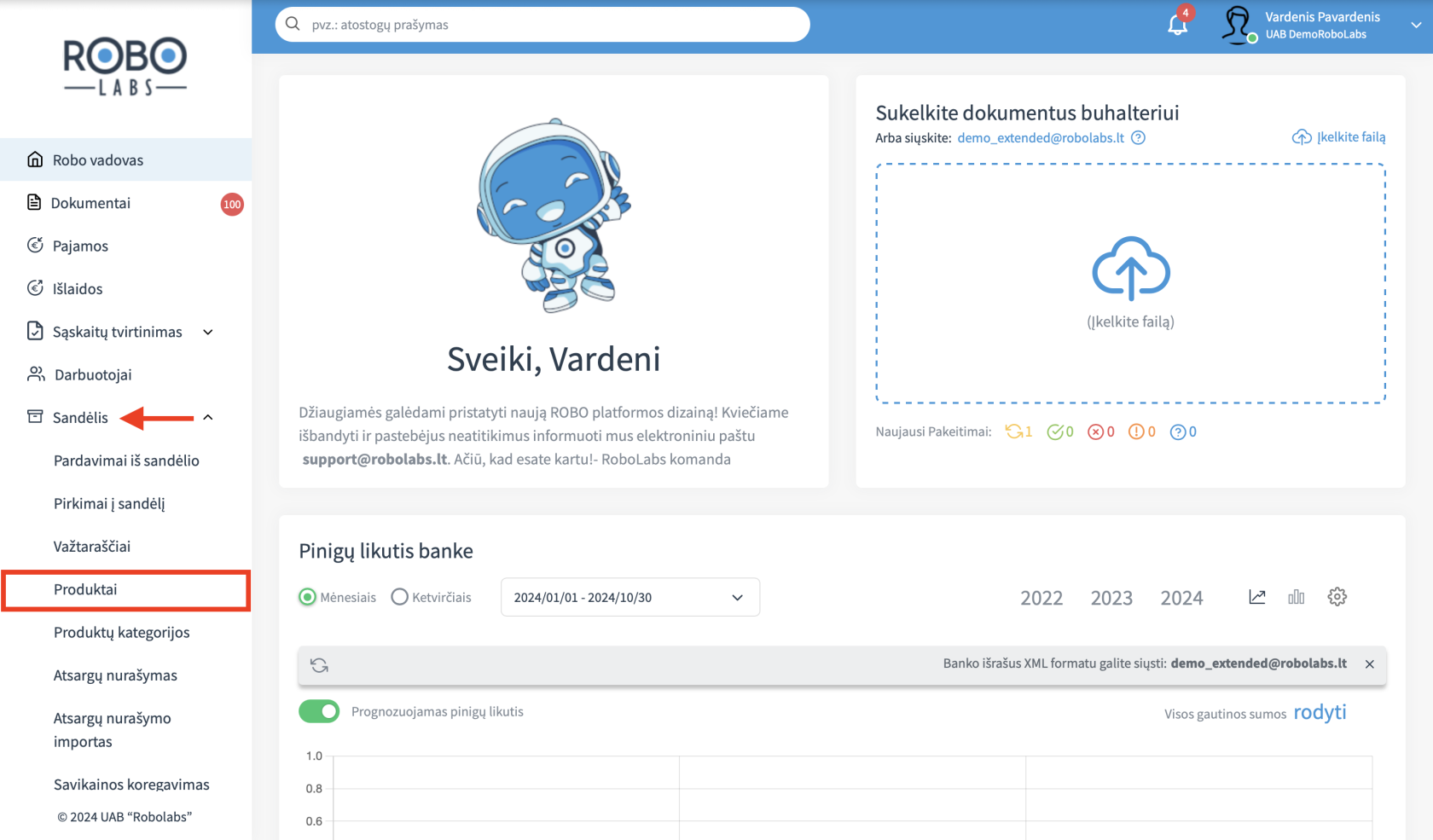Click the Pinigų likutis banke heading

[386, 551]
